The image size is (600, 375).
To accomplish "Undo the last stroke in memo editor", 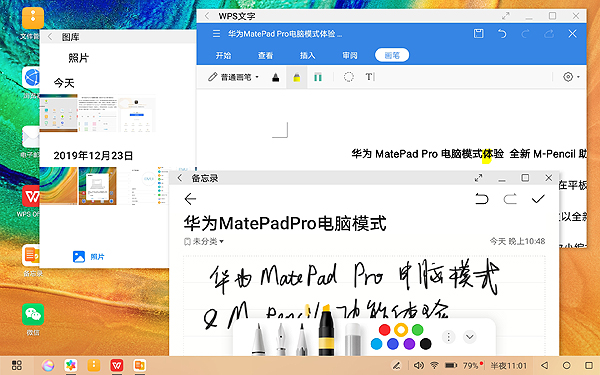I will point(482,199).
